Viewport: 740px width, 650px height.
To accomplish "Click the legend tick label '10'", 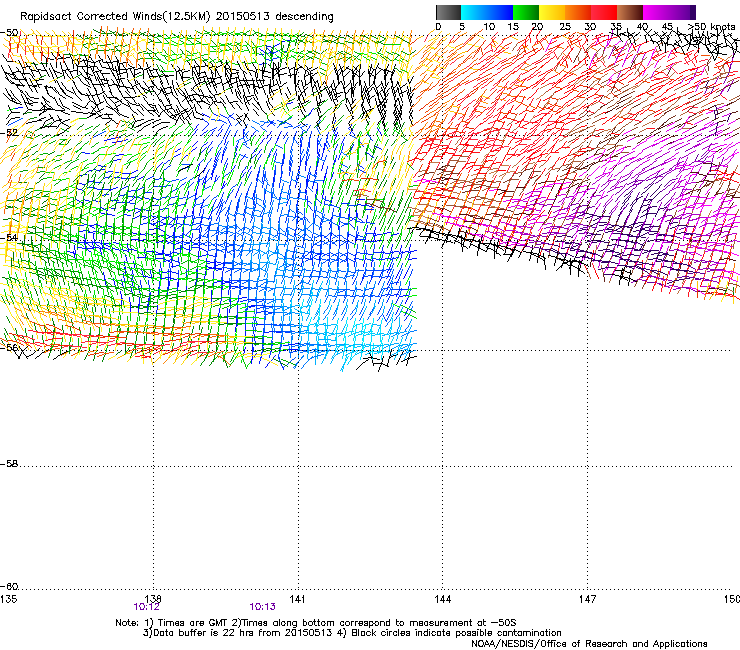I will [x=489, y=27].
